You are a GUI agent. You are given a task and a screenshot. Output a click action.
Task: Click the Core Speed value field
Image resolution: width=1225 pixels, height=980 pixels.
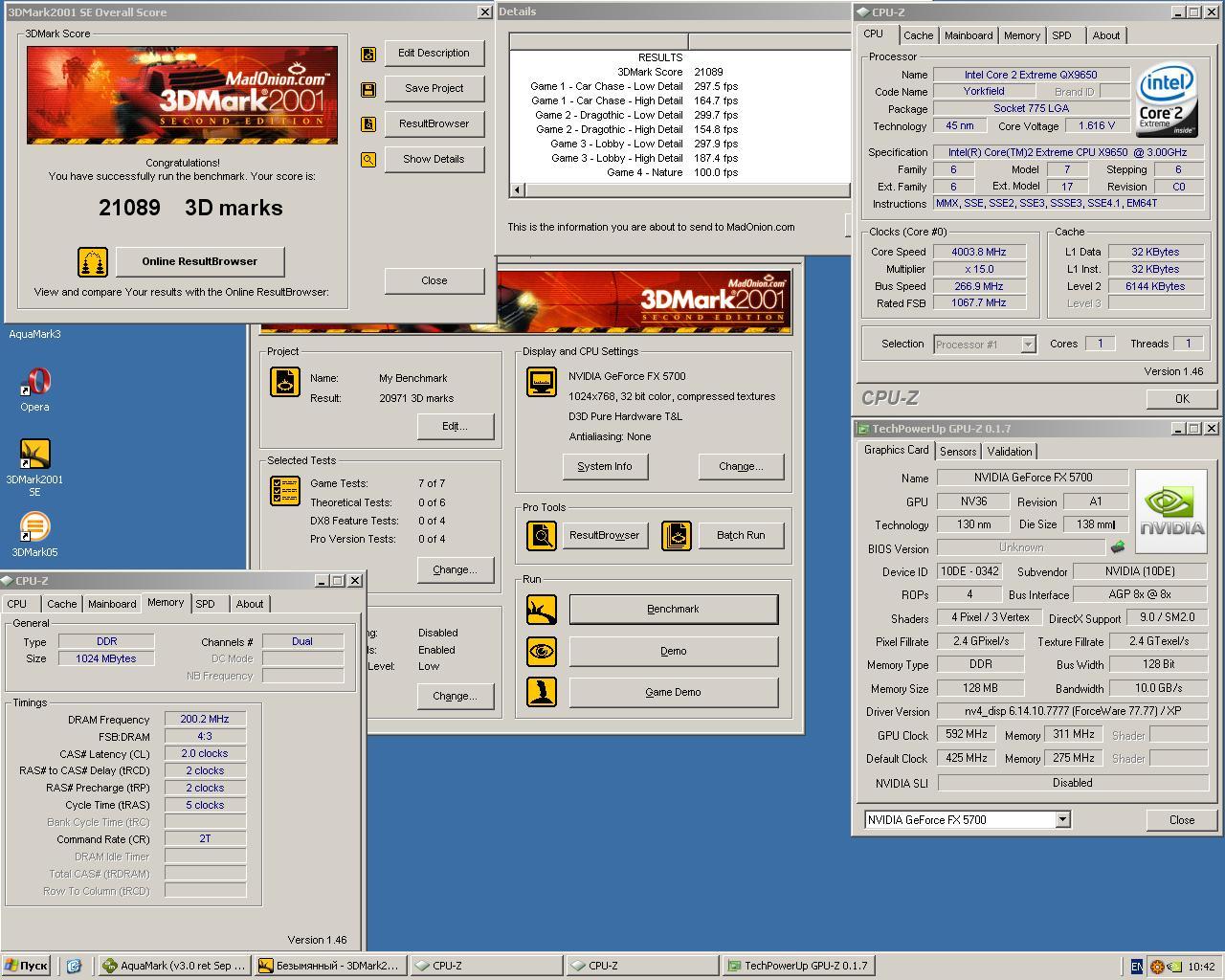pos(979,253)
